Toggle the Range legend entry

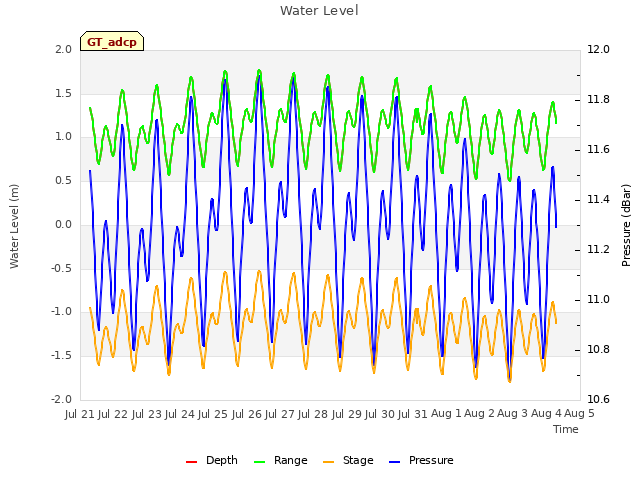click(280, 460)
